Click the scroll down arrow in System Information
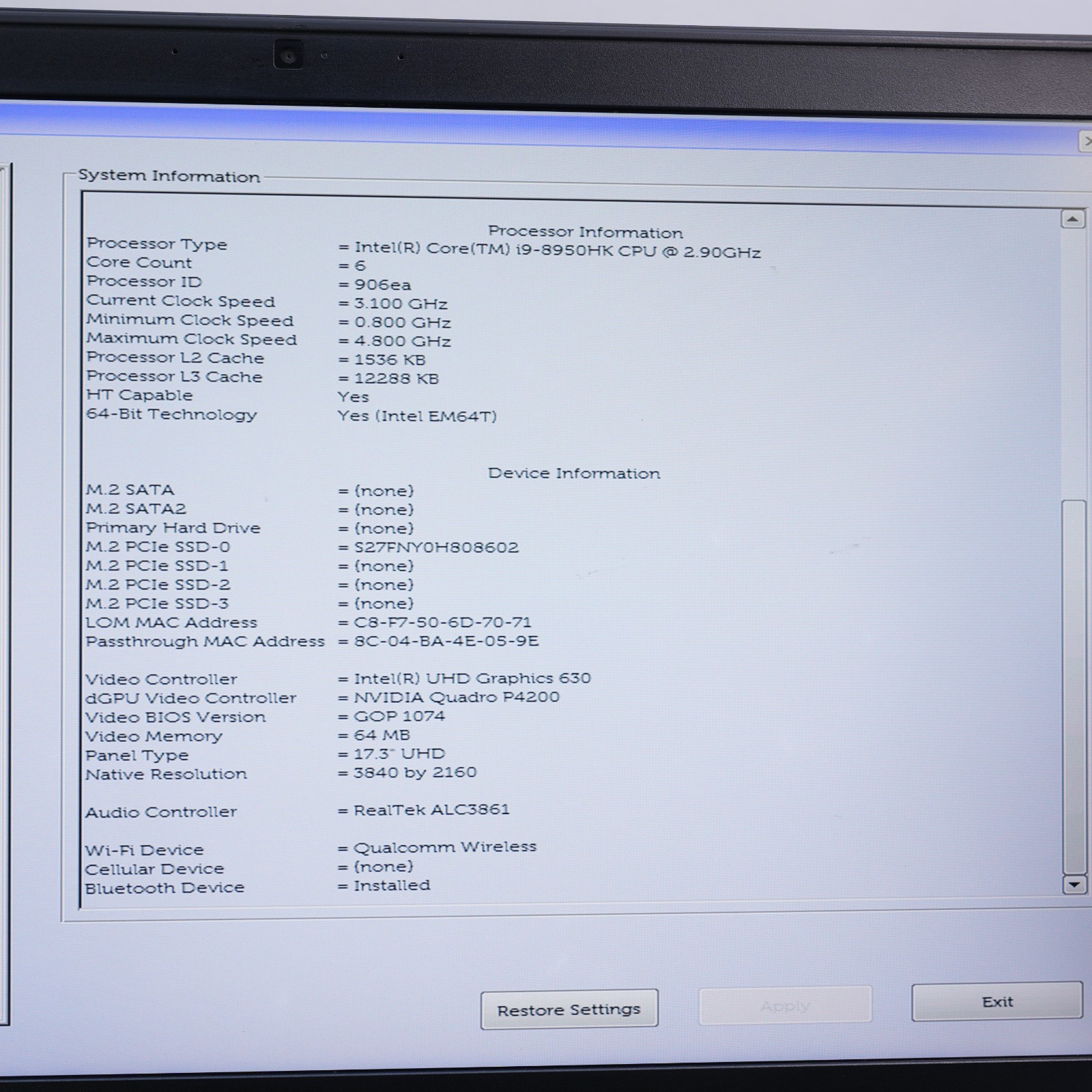Screen dimensions: 1092x1092 [x=1075, y=885]
